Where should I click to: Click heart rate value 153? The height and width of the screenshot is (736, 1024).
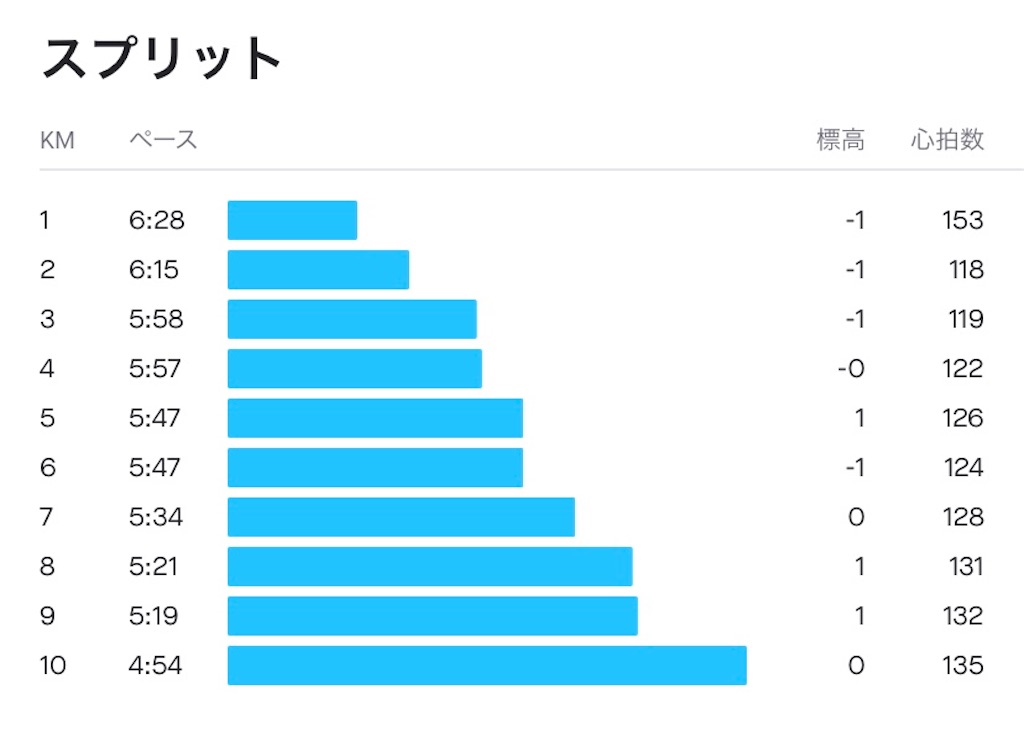[x=963, y=221]
